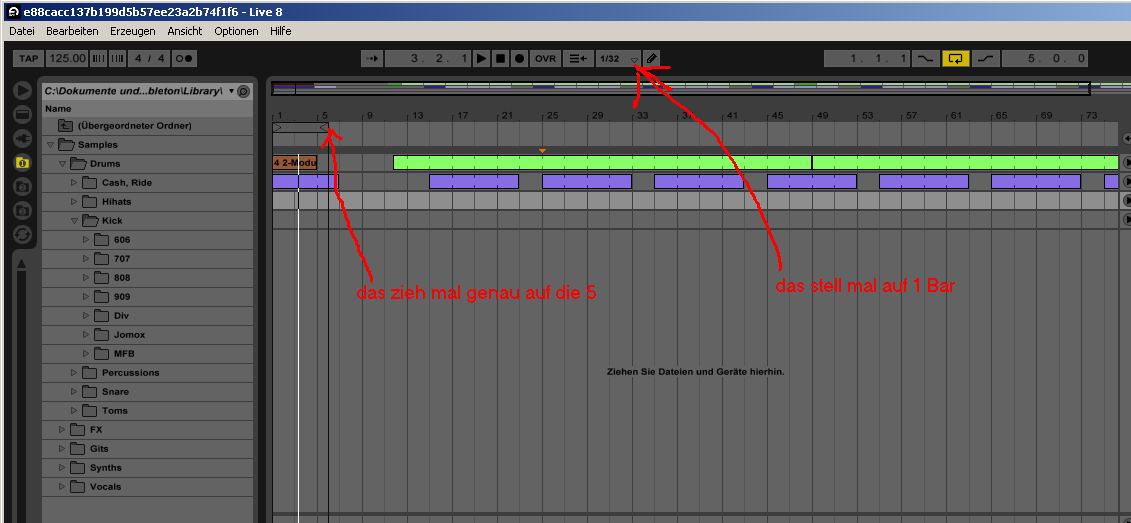Viewport: 1131px width, 523px height.
Task: Click the circular button beside the library path
Action: 243,91
